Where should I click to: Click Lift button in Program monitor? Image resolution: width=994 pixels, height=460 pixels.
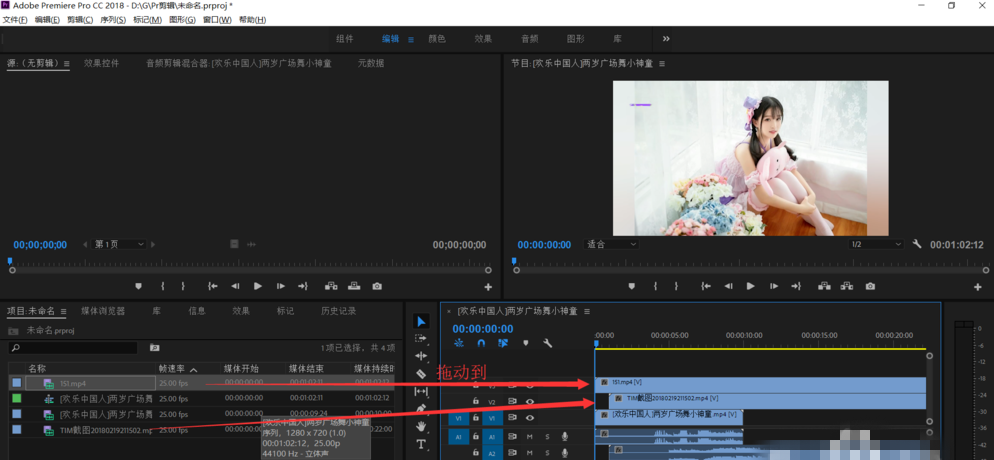pos(824,286)
